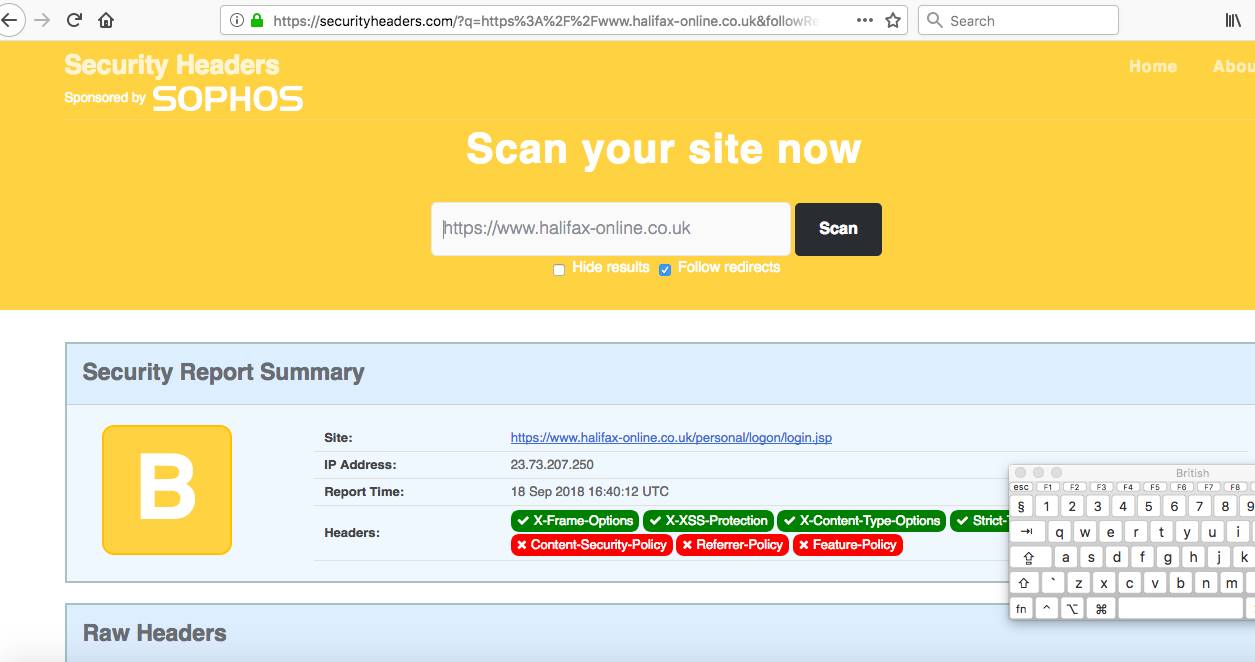The width and height of the screenshot is (1255, 662).
Task: Tap the F5 key on keyboard viewer
Action: (1155, 487)
